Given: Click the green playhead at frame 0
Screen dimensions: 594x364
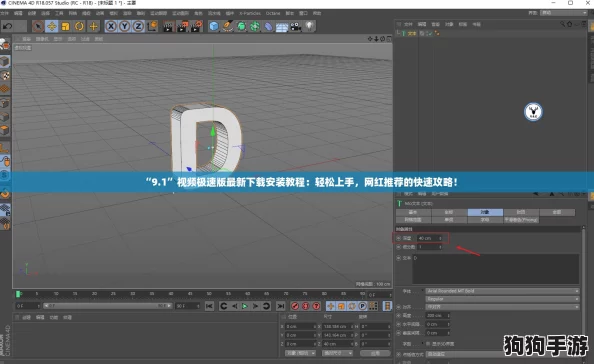Looking at the screenshot, I should pyautogui.click(x=18, y=294).
